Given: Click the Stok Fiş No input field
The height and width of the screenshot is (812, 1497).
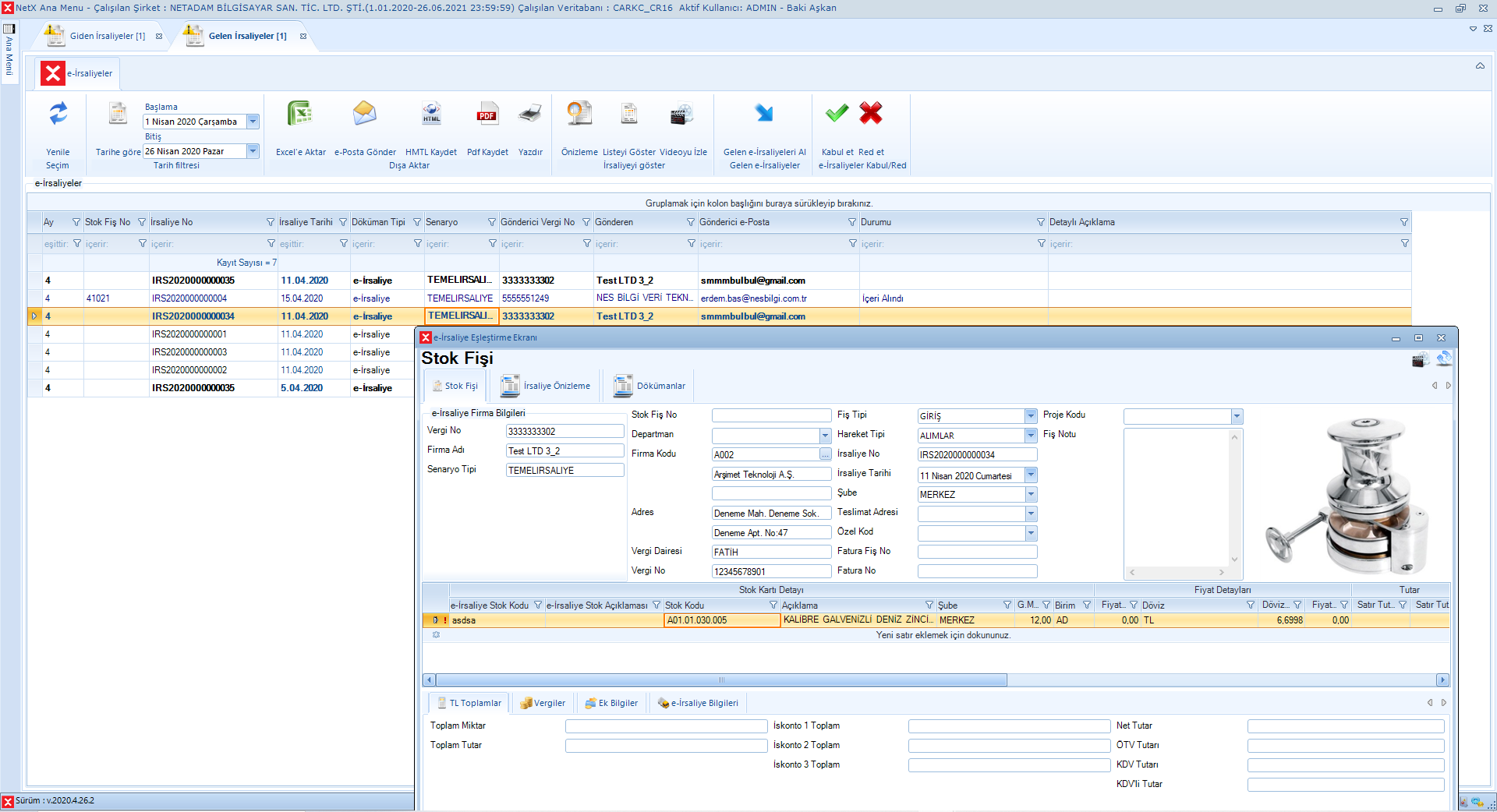Looking at the screenshot, I should click(771, 416).
